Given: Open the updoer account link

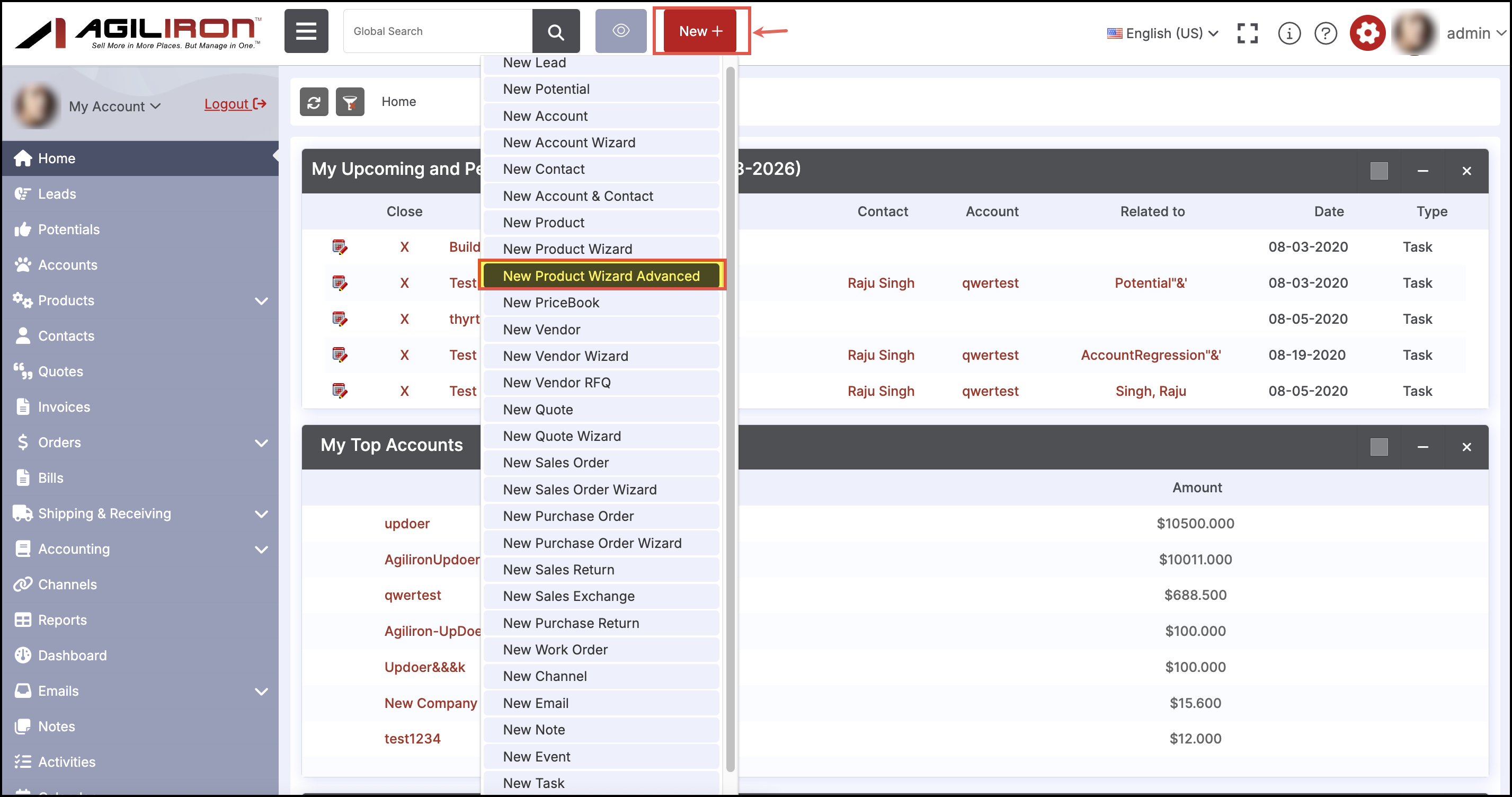Looking at the screenshot, I should 407,524.
